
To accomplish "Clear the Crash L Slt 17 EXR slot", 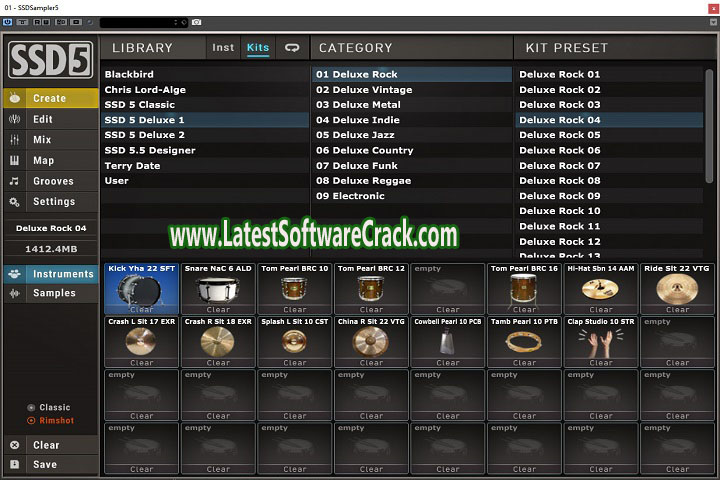I will (141, 363).
